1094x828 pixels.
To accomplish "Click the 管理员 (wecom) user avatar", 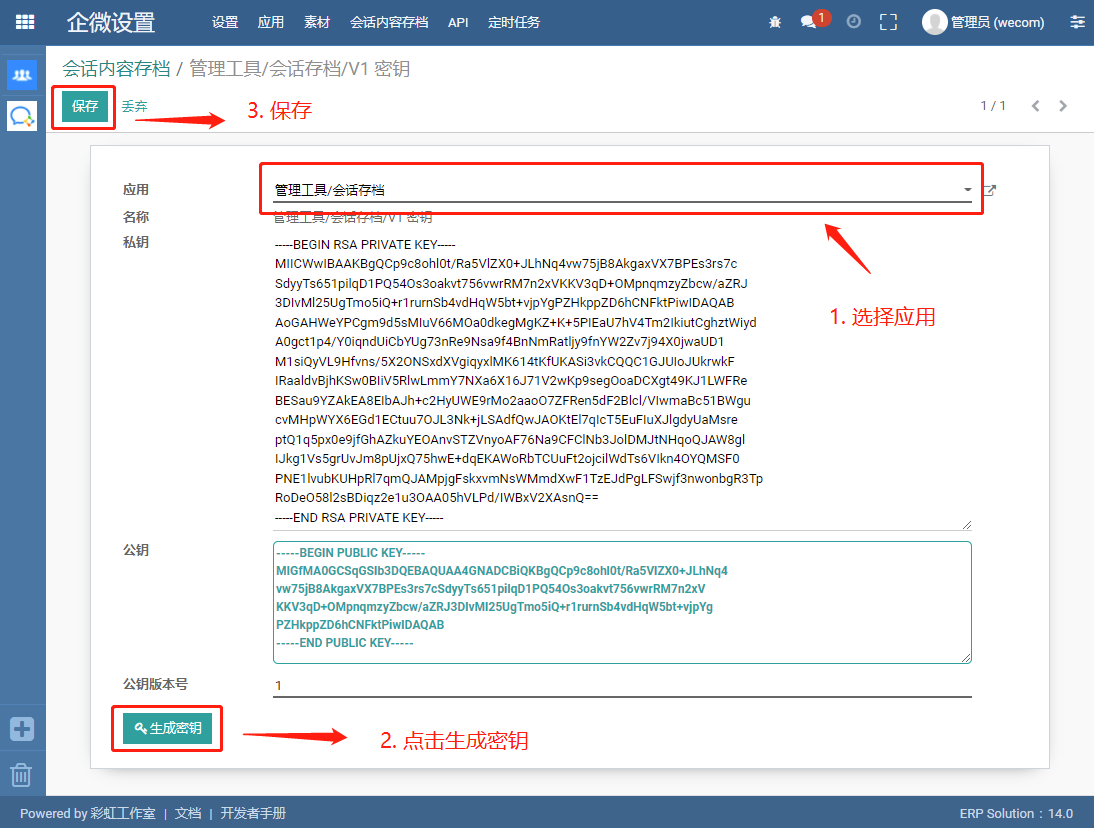I will [934, 22].
